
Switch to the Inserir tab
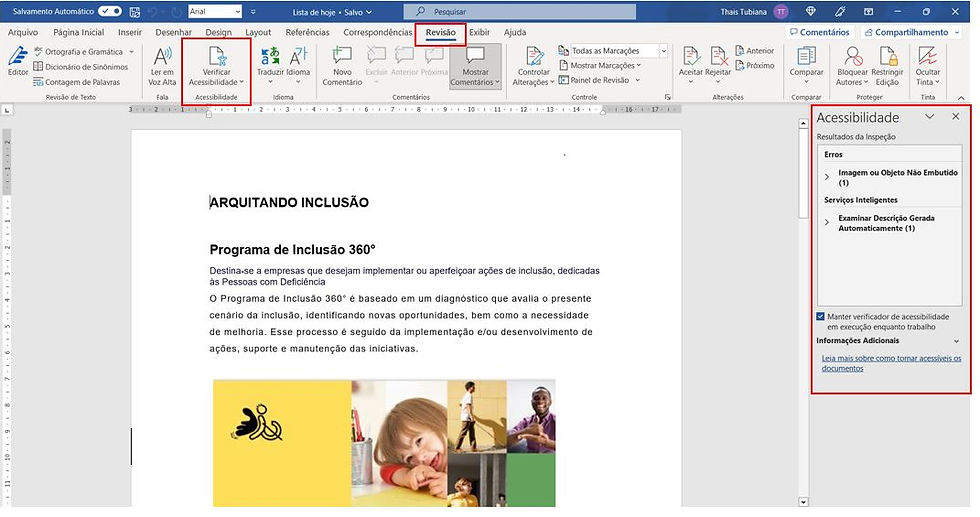pyautogui.click(x=130, y=33)
